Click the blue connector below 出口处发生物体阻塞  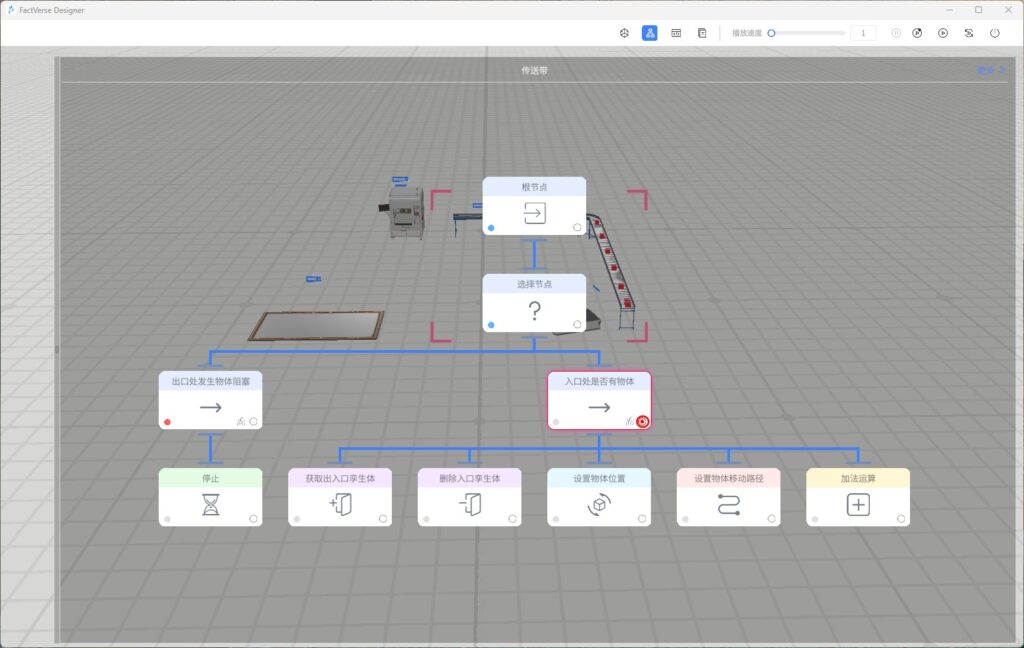210,448
